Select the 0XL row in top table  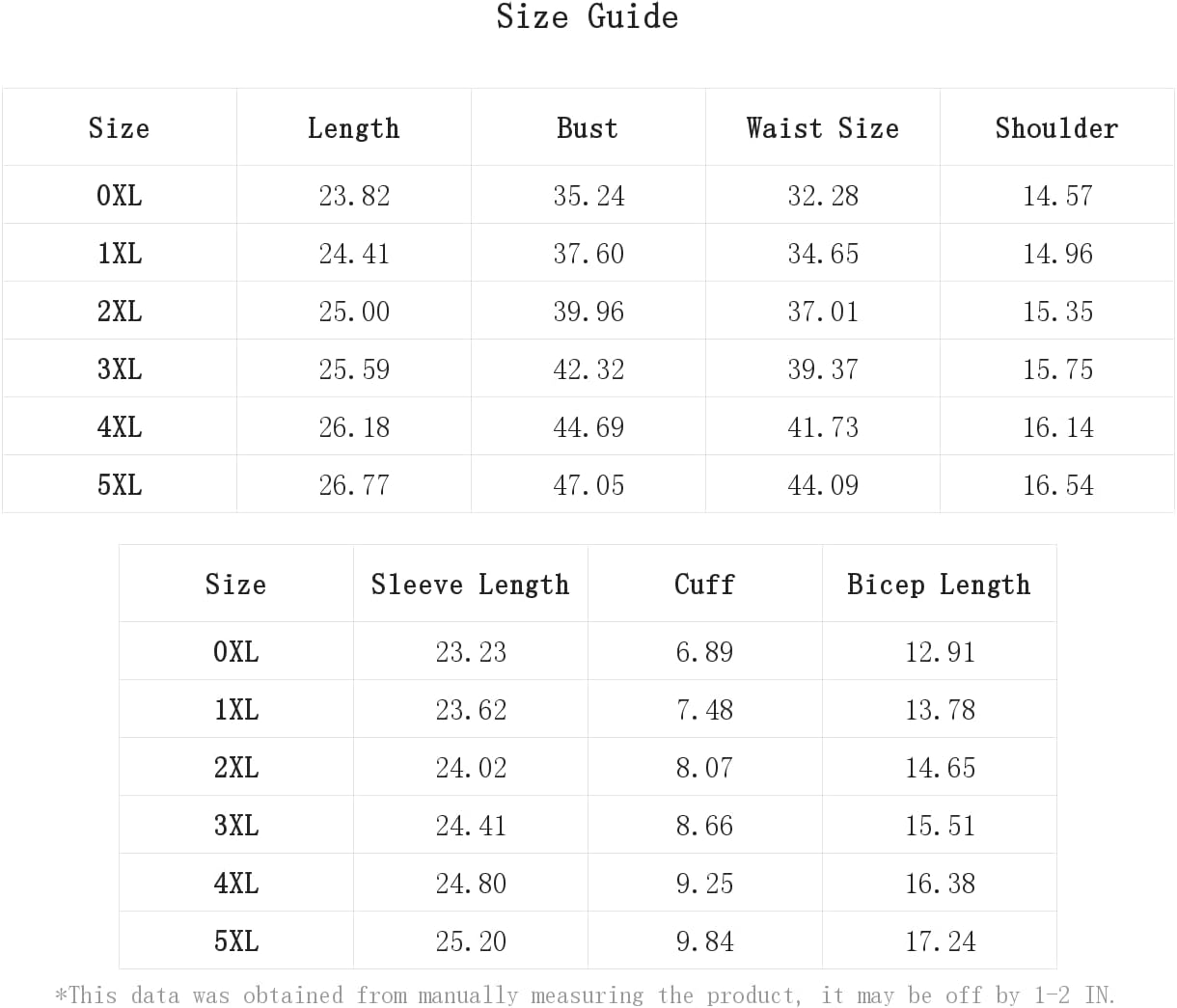[x=588, y=195]
